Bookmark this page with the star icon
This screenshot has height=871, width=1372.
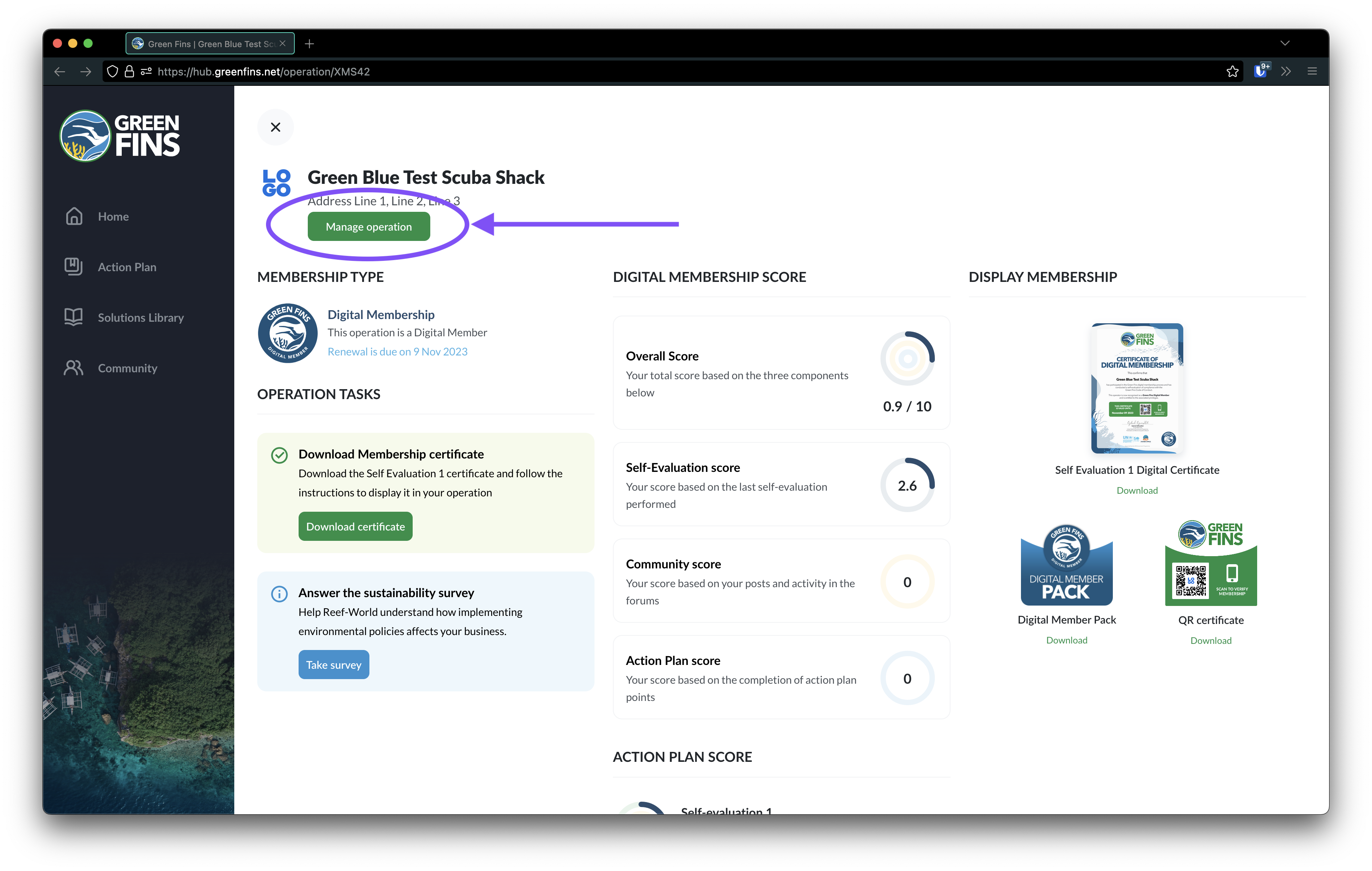(x=1232, y=72)
